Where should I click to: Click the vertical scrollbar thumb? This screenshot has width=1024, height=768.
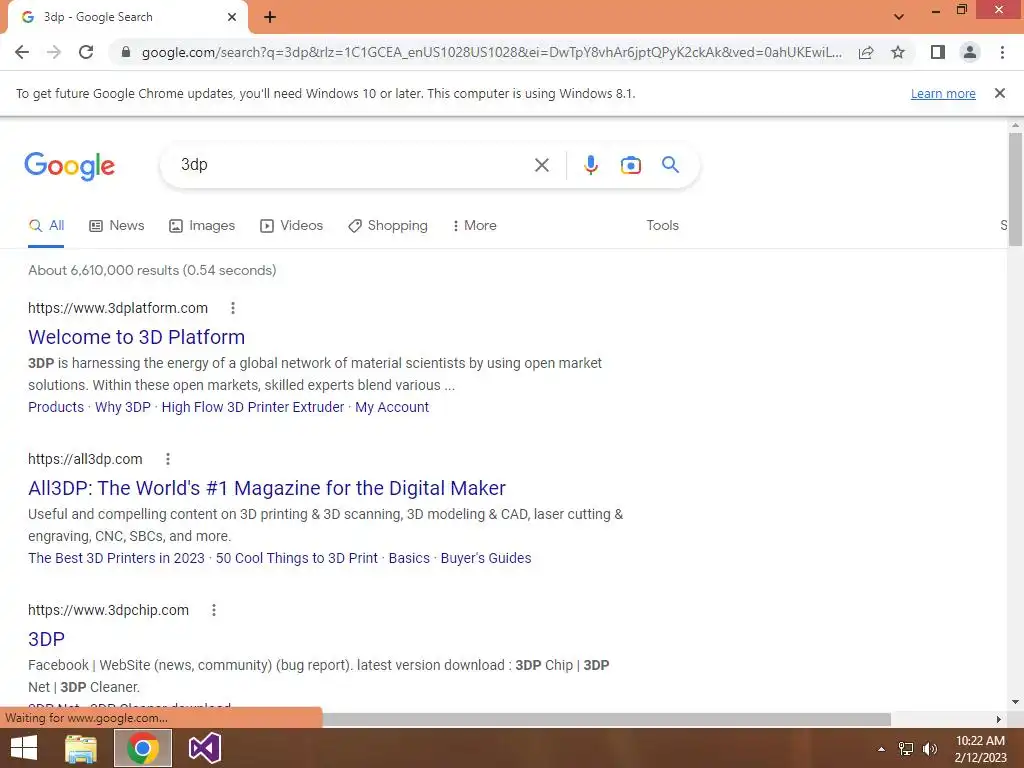pyautogui.click(x=1015, y=189)
